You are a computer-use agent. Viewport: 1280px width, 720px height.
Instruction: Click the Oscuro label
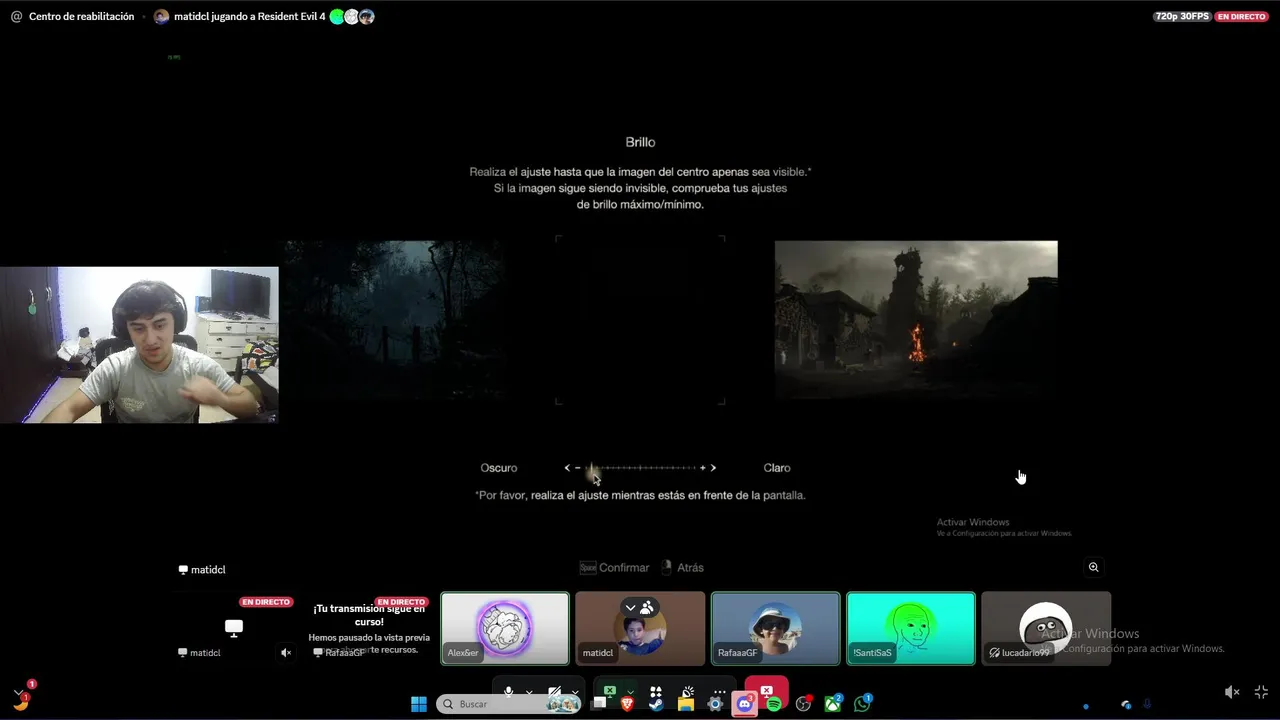pyautogui.click(x=499, y=468)
